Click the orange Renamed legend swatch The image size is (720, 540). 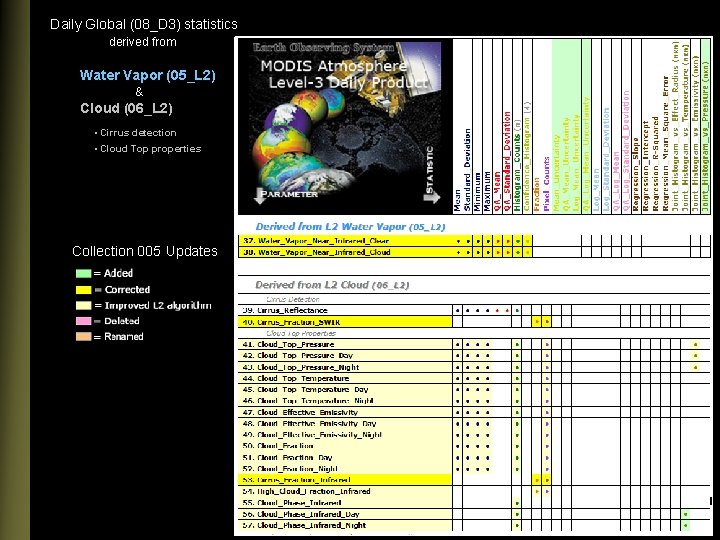coord(84,337)
